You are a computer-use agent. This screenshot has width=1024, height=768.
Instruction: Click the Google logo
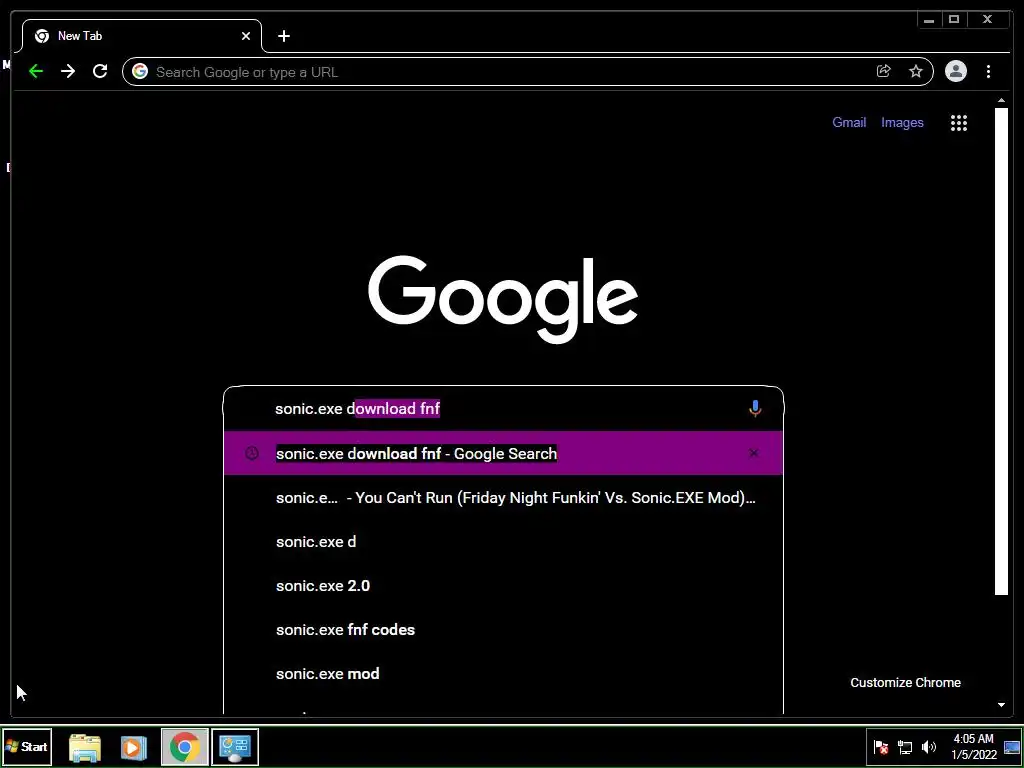pyautogui.click(x=503, y=299)
